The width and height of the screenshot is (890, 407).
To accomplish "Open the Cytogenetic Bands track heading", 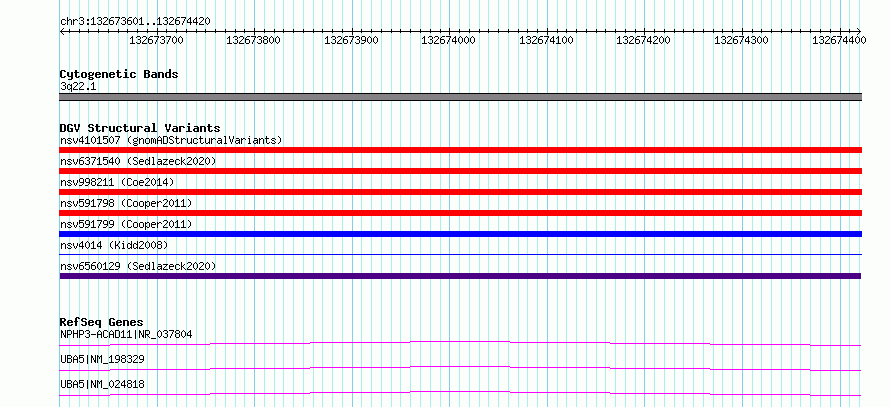I will tap(119, 74).
